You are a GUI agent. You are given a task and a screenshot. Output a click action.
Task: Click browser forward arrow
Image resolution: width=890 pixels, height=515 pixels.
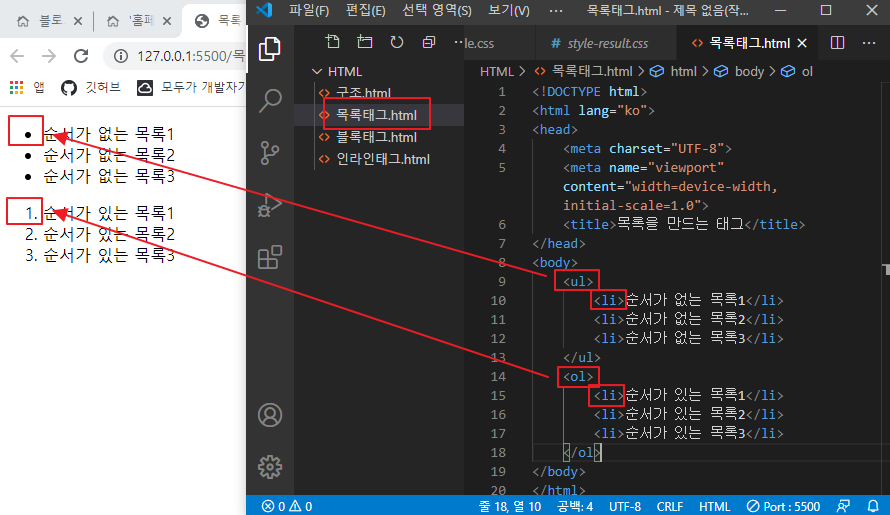point(49,56)
